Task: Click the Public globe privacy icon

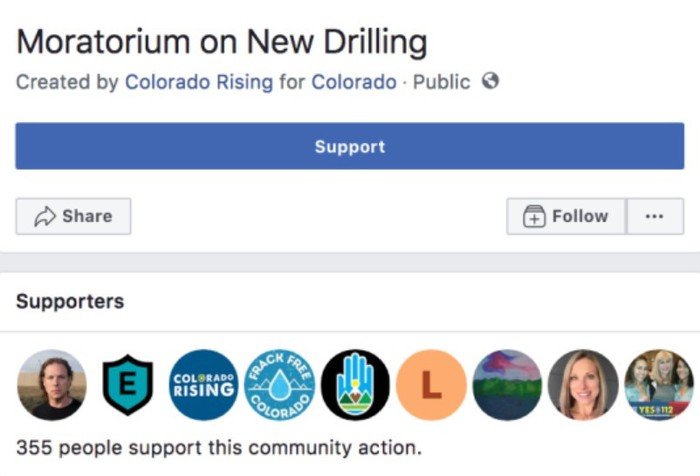Action: (490, 82)
